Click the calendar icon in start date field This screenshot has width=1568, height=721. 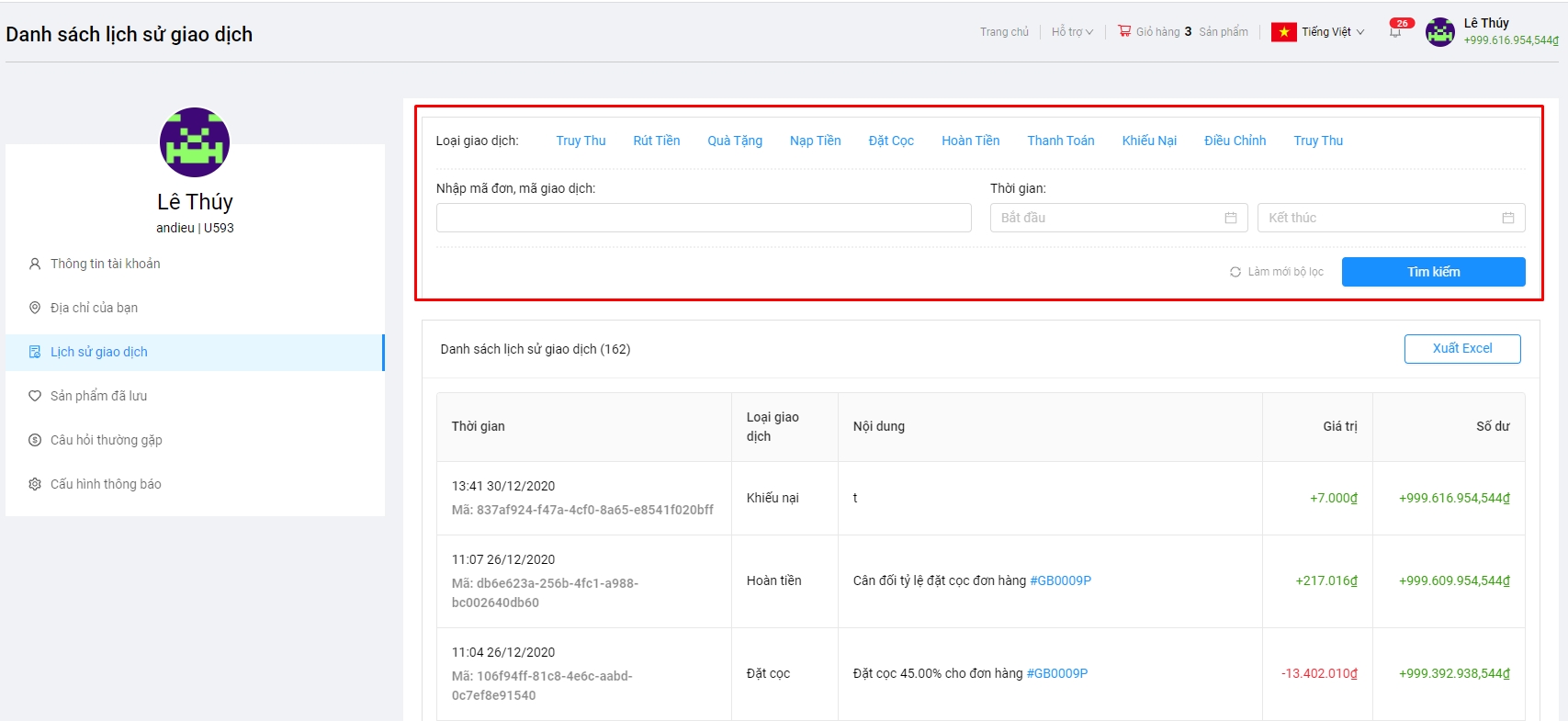[1230, 218]
